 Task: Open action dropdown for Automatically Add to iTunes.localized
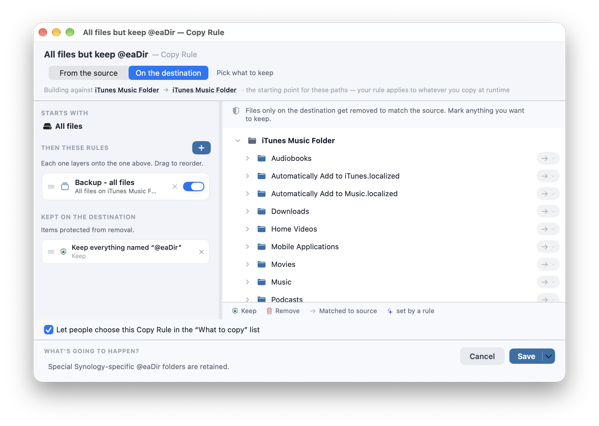(548, 176)
